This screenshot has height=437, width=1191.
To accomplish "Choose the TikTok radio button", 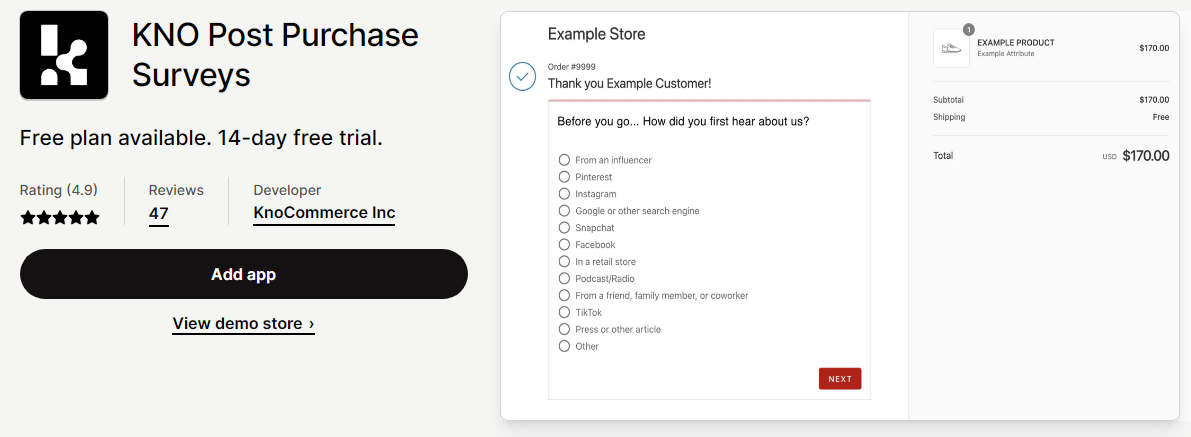I will (x=564, y=313).
